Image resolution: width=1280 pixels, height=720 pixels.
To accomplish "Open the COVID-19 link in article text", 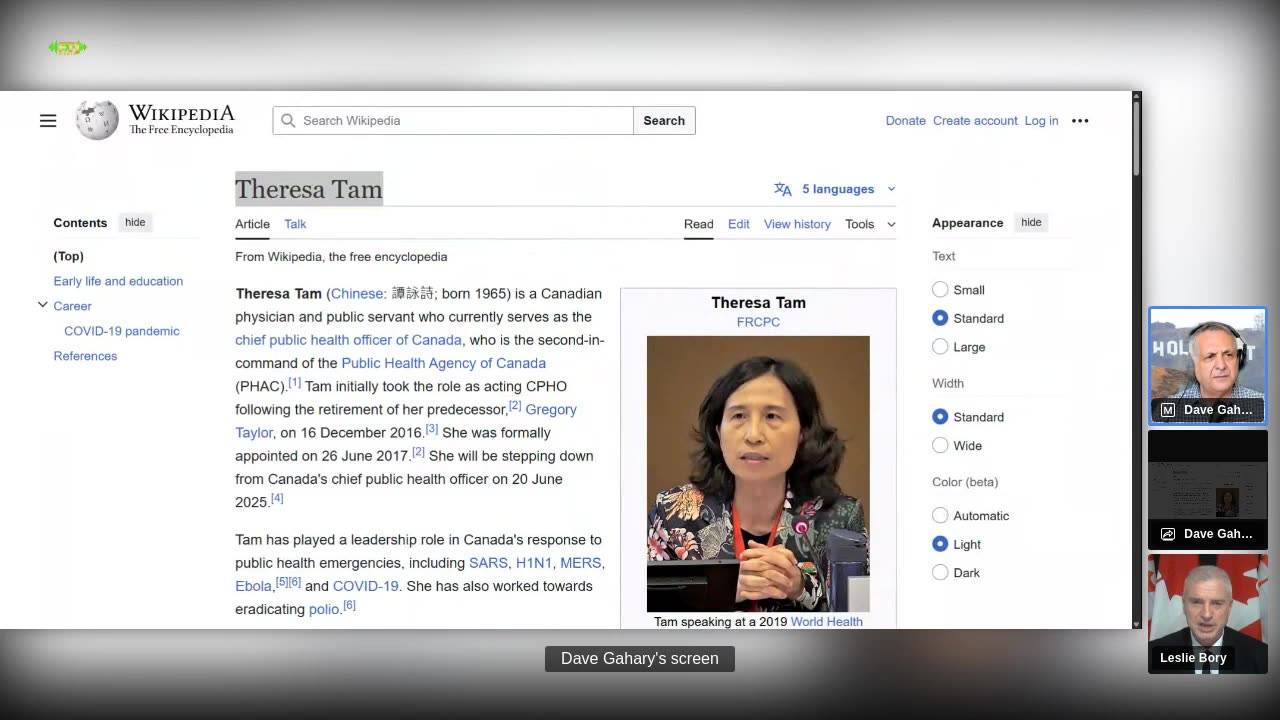I will (x=365, y=586).
